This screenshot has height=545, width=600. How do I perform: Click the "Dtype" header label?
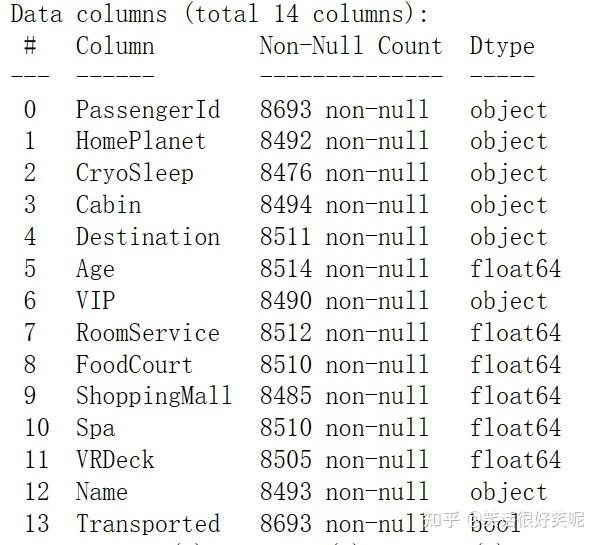click(x=502, y=46)
